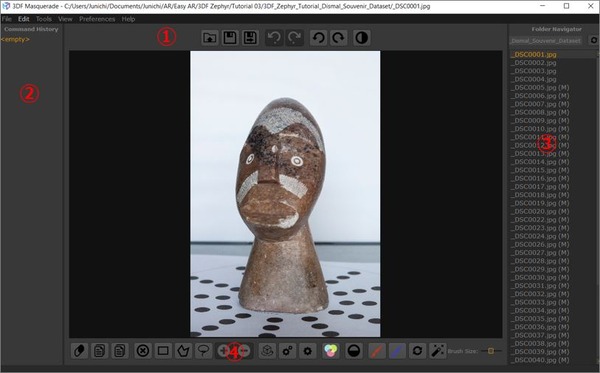Select _DSC0027.jpg (M) in the file list
The width and height of the screenshot is (600, 373).
[540, 252]
